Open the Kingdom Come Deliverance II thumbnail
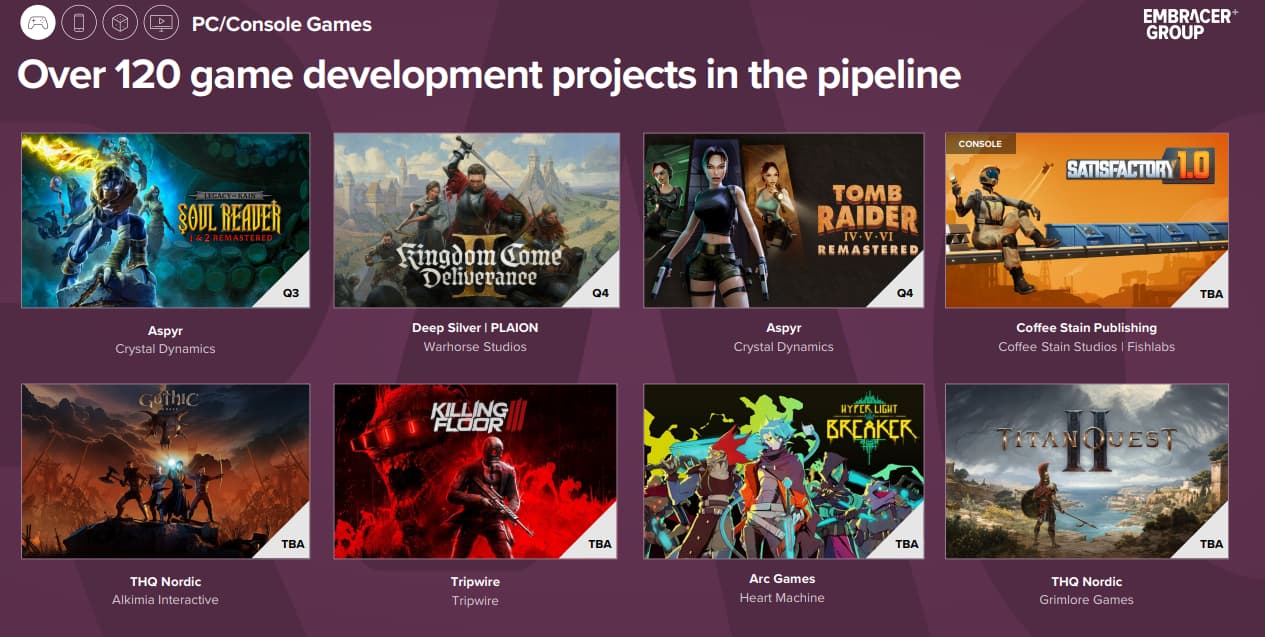This screenshot has height=637, width=1265. click(x=476, y=220)
